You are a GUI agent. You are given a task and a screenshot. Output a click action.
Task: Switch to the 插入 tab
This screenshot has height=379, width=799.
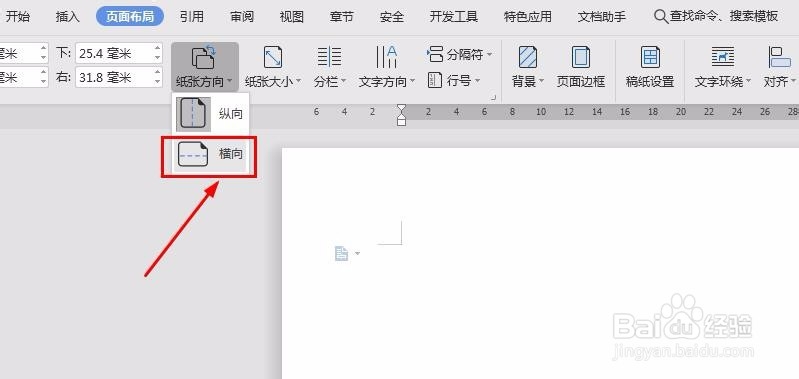tap(67, 16)
